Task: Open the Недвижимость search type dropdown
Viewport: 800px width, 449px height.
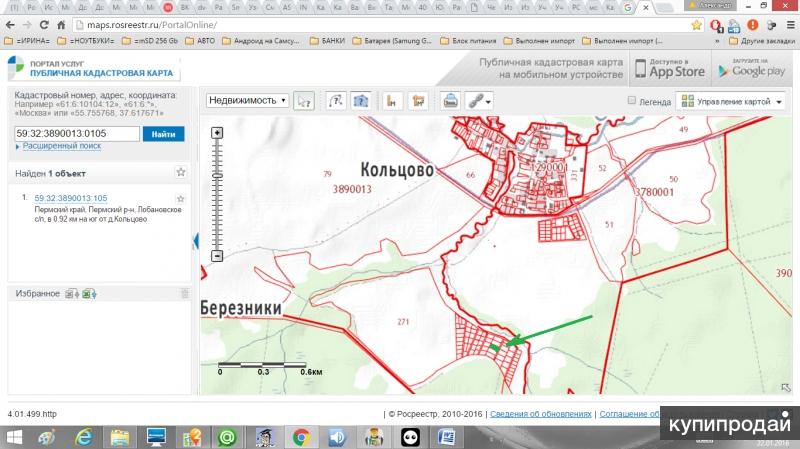Action: pyautogui.click(x=247, y=101)
